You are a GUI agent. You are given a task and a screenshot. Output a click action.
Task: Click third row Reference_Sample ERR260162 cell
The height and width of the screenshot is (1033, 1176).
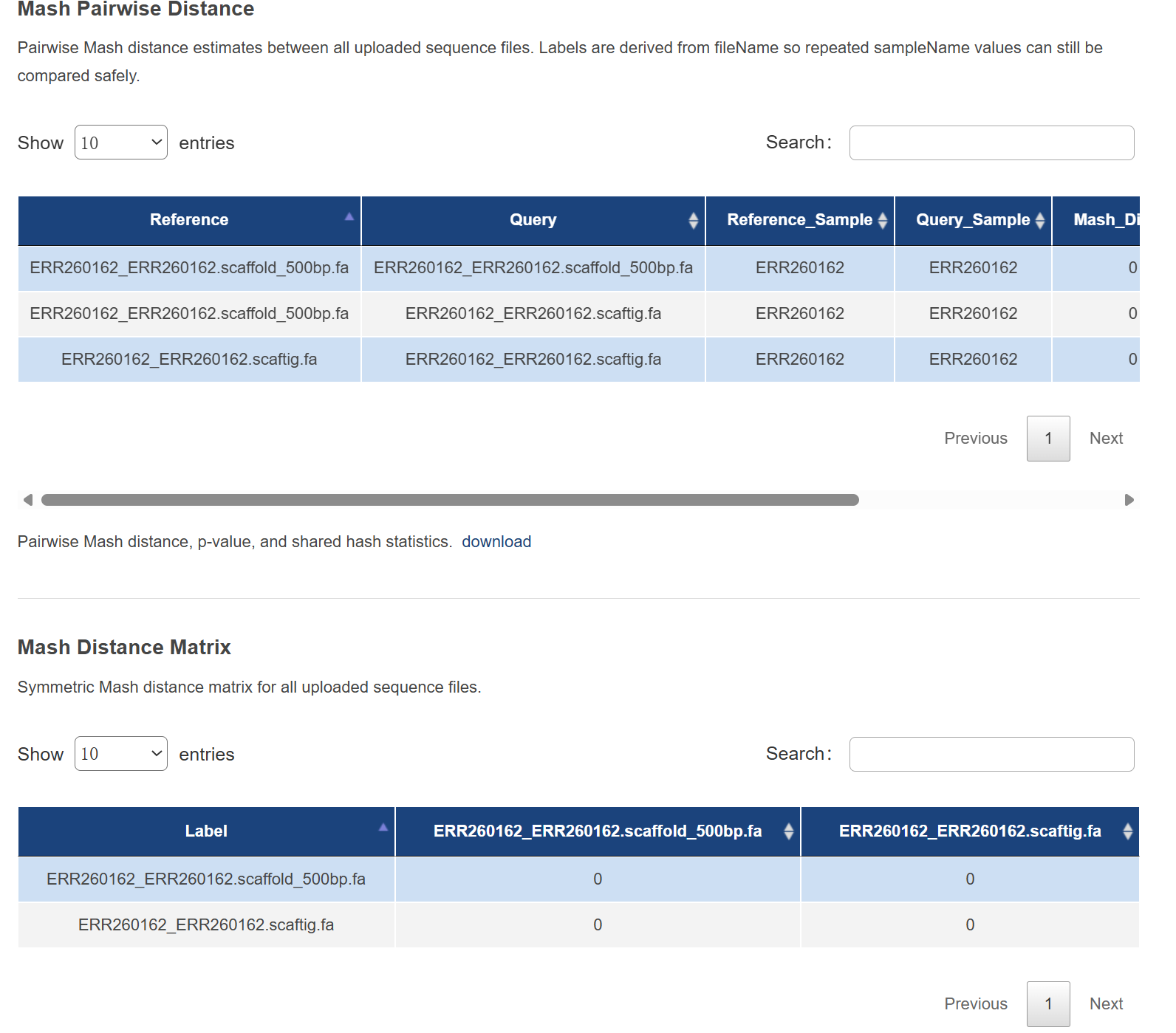800,360
